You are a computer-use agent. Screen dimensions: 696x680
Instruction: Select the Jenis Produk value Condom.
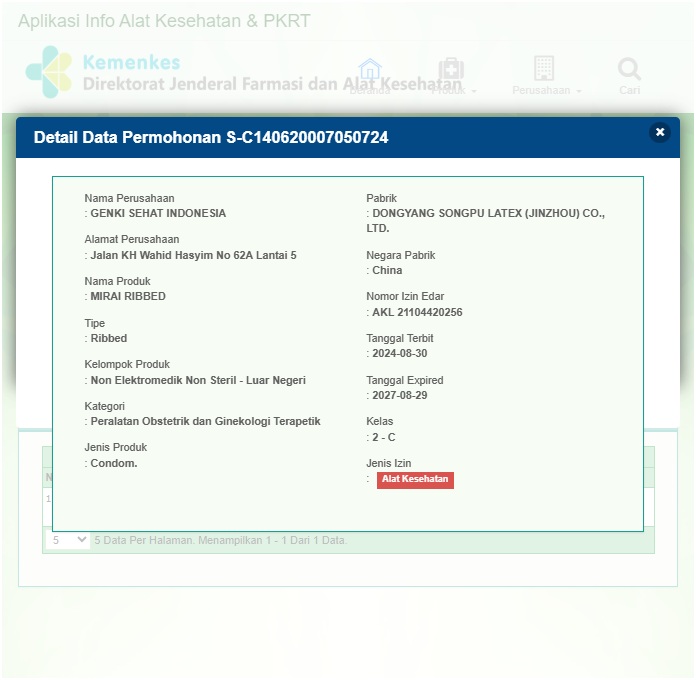(114, 463)
